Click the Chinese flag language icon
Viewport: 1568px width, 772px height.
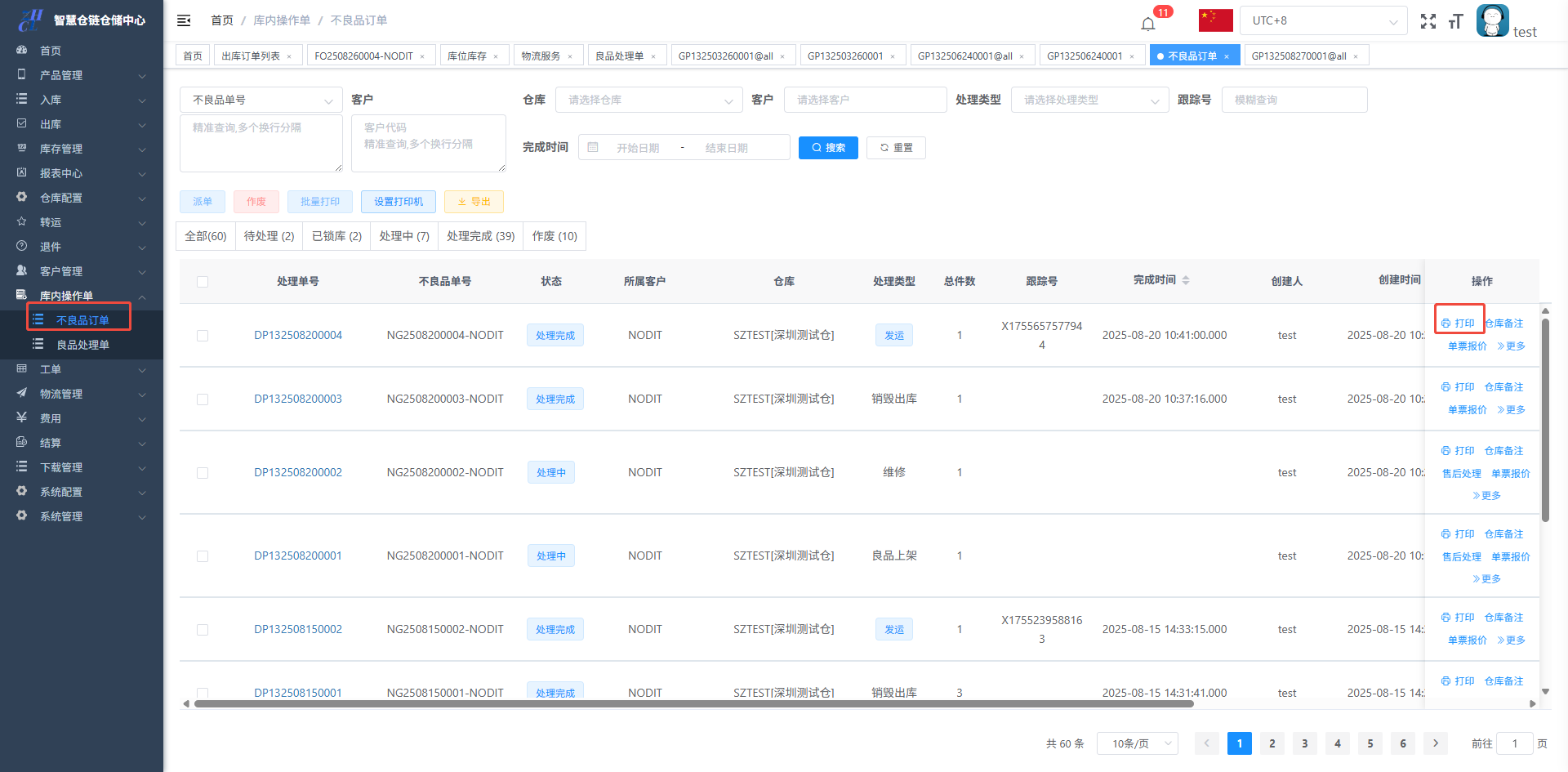[x=1216, y=20]
